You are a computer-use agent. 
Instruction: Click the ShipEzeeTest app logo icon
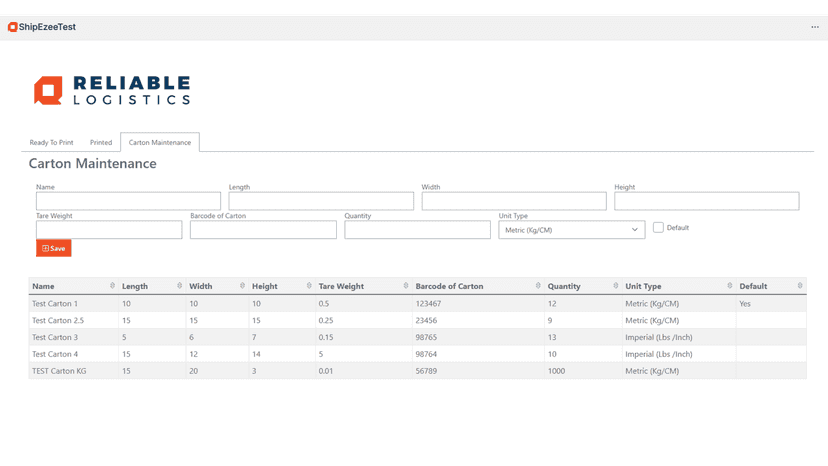tap(13, 27)
